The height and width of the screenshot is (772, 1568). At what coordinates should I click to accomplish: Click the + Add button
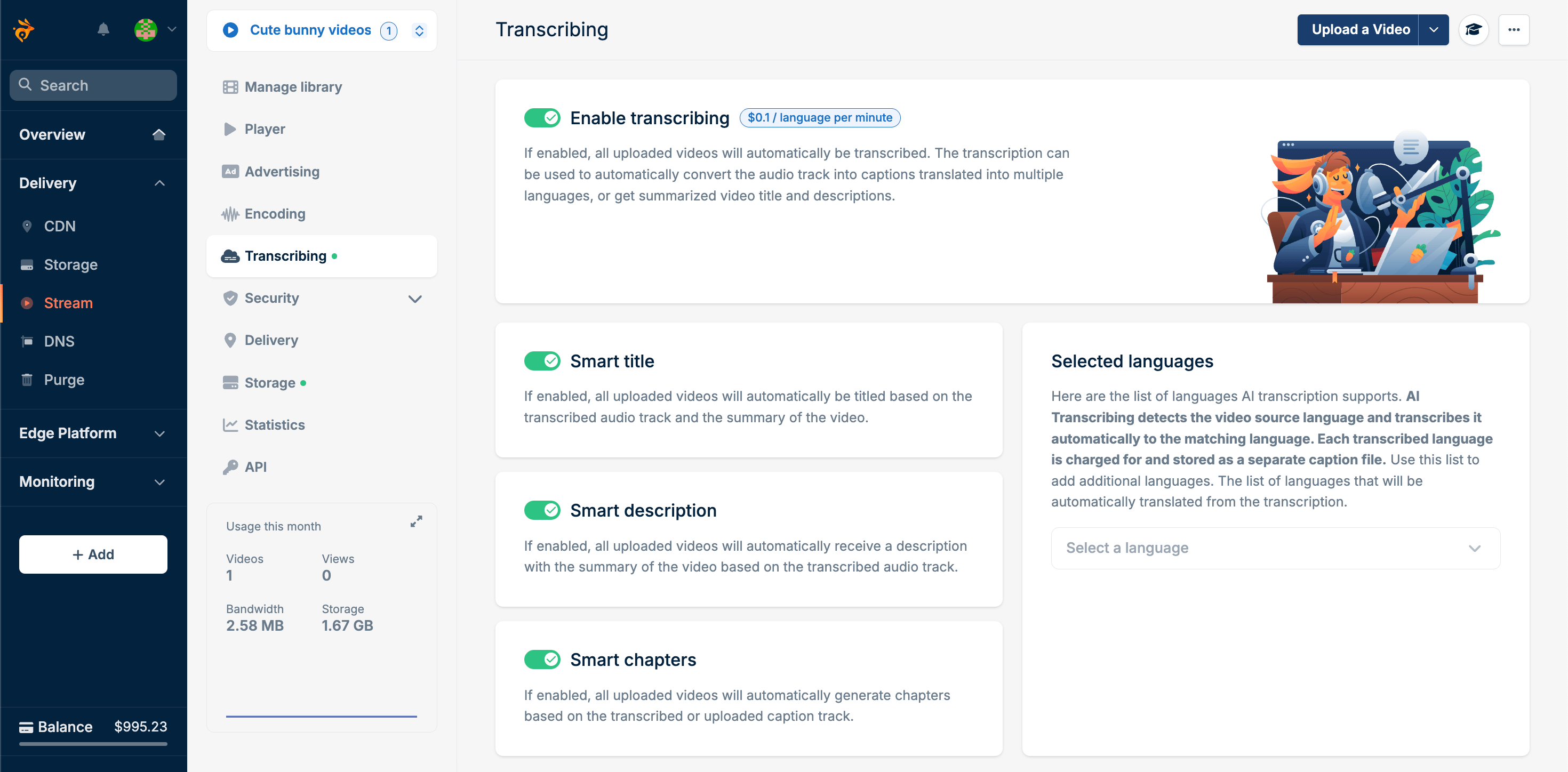[x=93, y=554]
